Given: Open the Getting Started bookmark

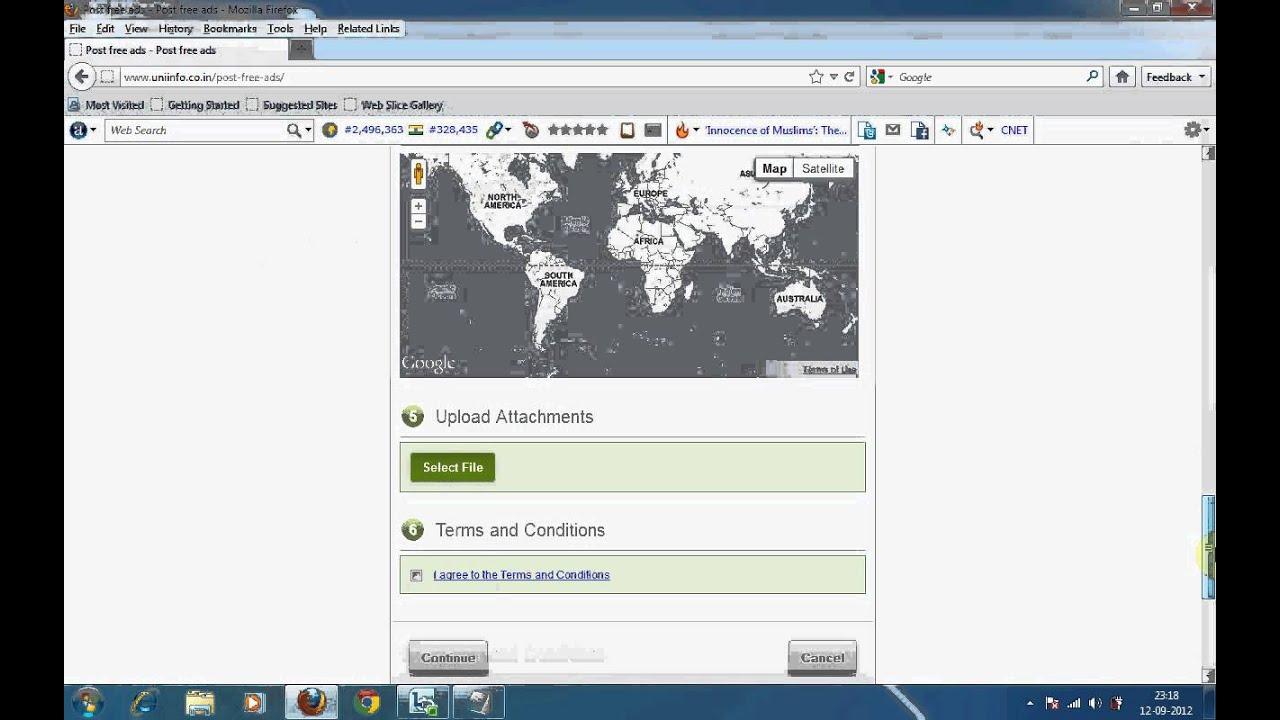Looking at the screenshot, I should point(195,105).
